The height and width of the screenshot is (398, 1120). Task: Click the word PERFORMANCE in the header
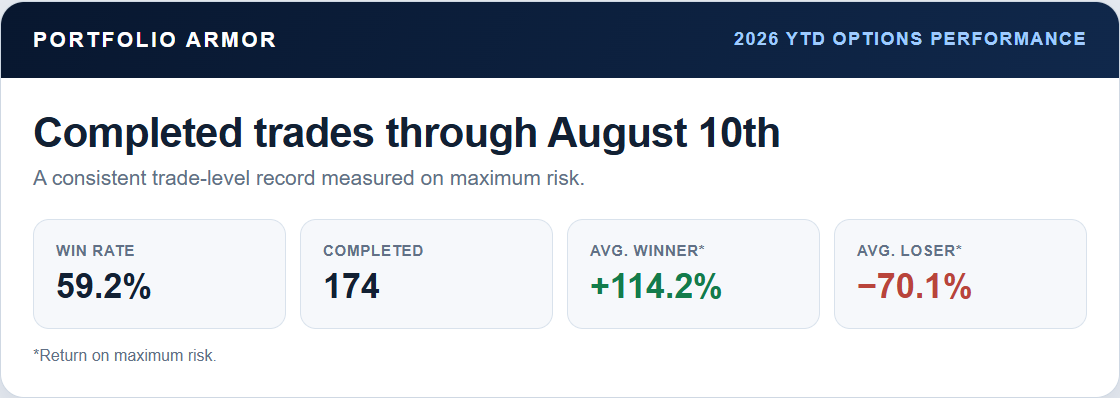(1009, 39)
